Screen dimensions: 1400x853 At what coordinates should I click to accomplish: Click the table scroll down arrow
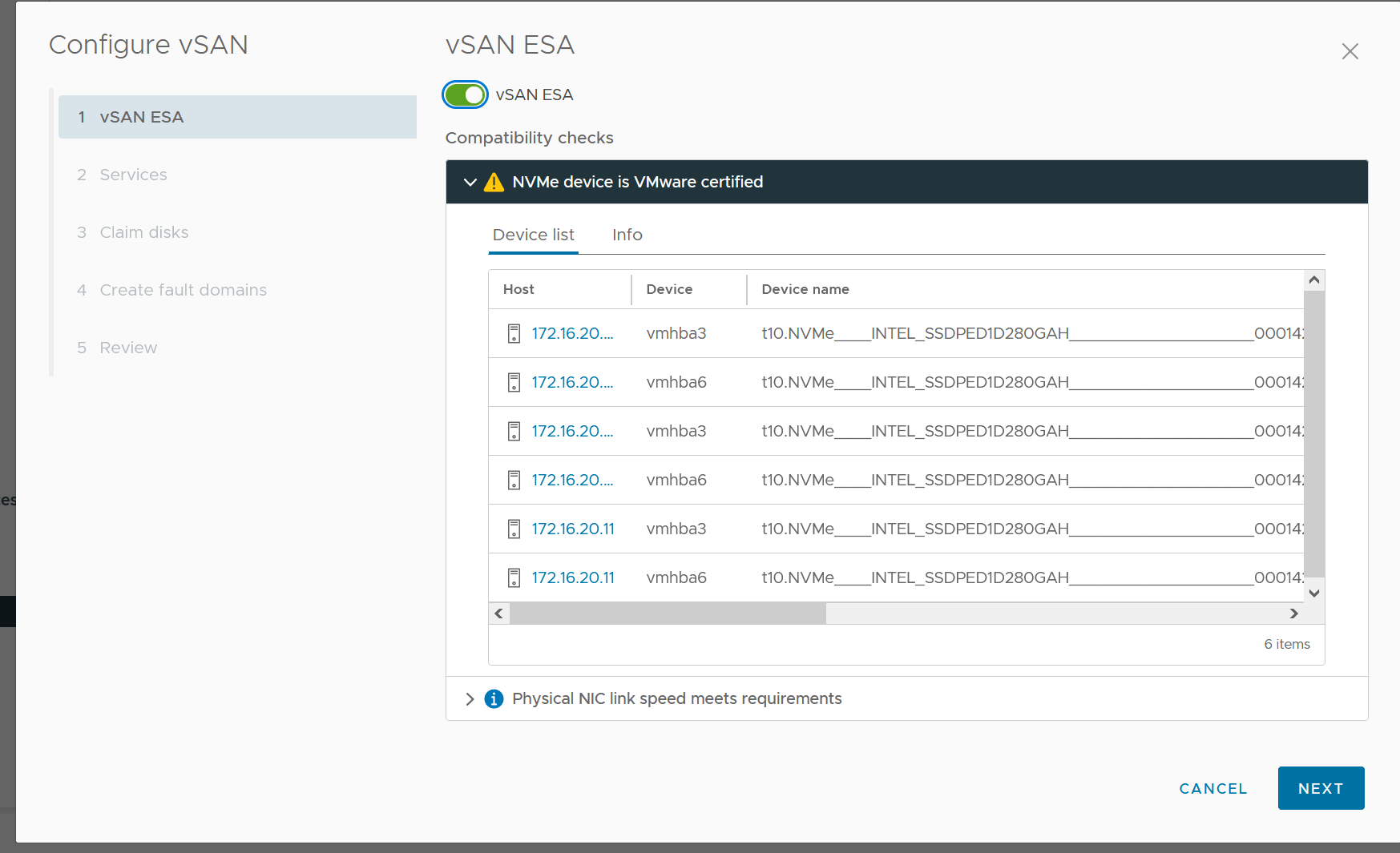tap(1314, 593)
